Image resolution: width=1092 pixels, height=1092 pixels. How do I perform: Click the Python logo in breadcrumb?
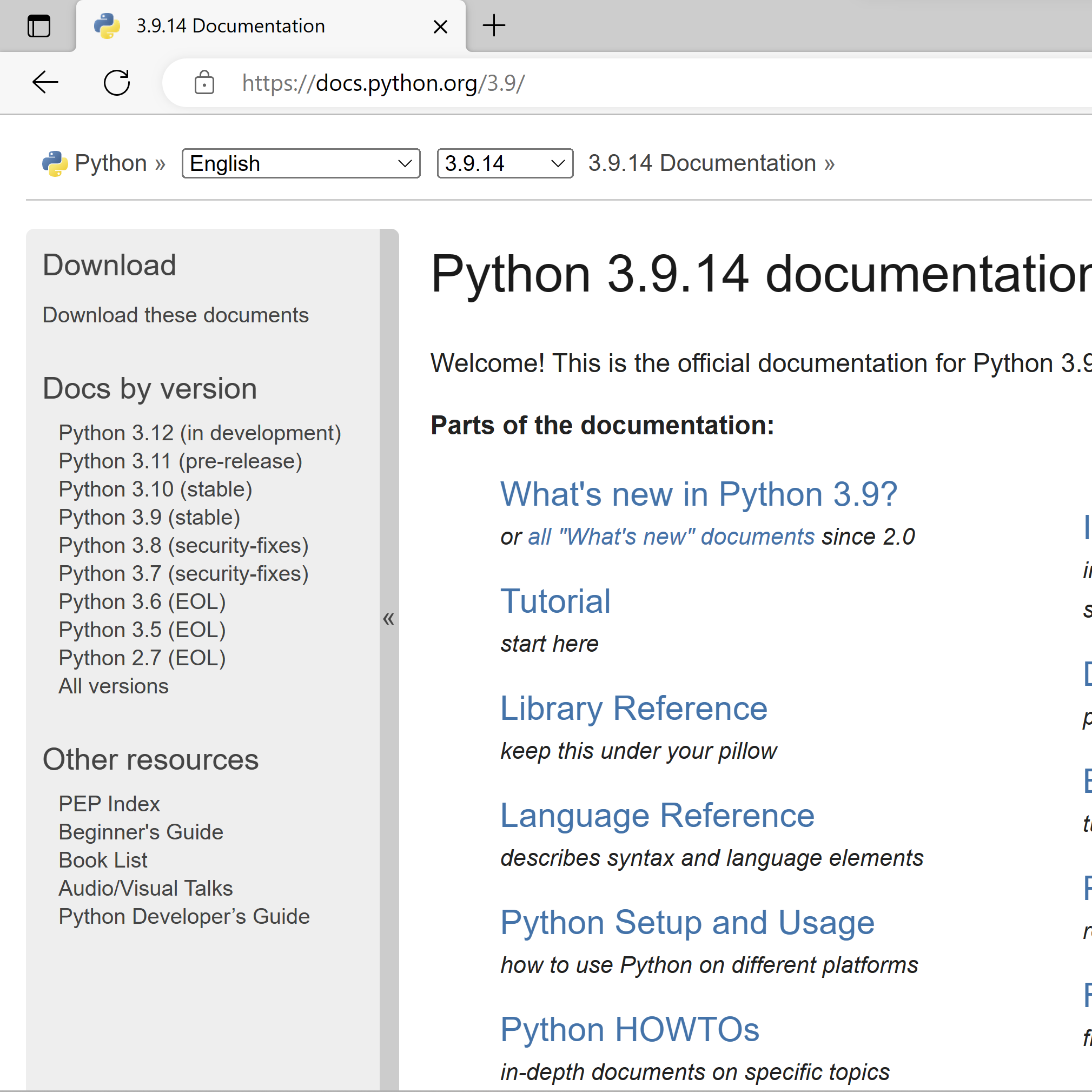(55, 164)
